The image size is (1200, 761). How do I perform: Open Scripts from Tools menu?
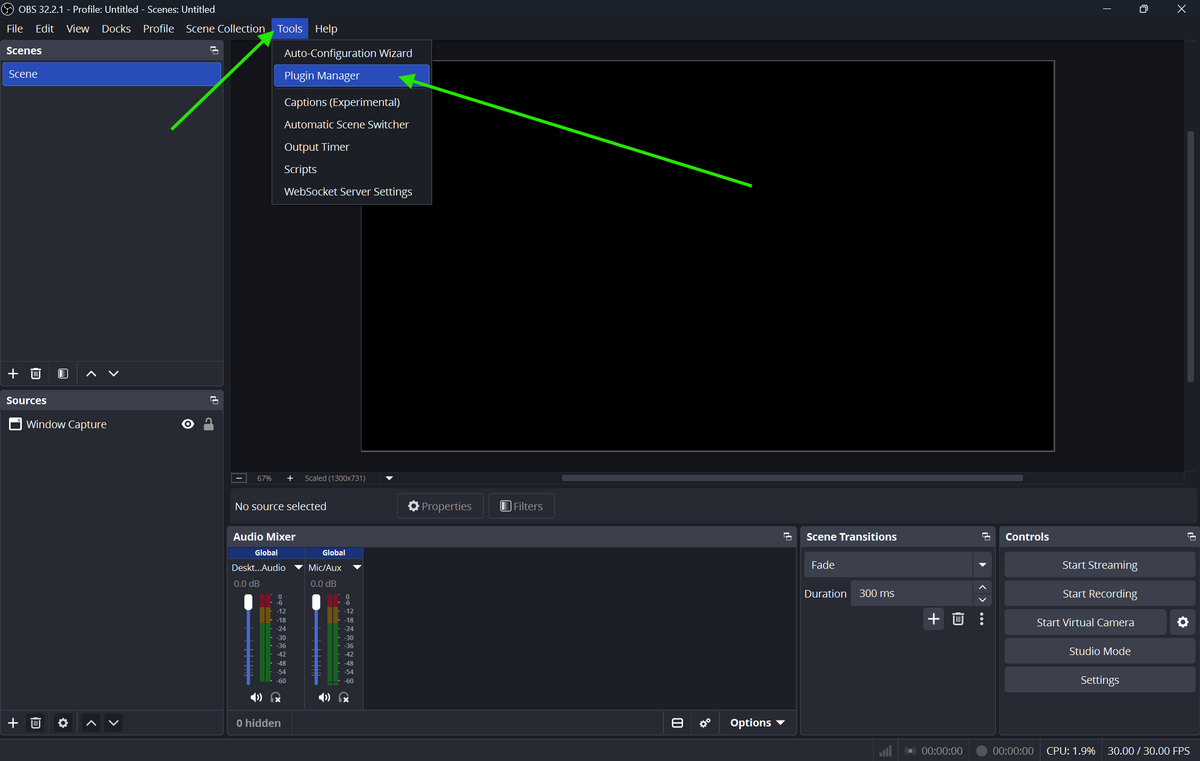(x=351, y=169)
